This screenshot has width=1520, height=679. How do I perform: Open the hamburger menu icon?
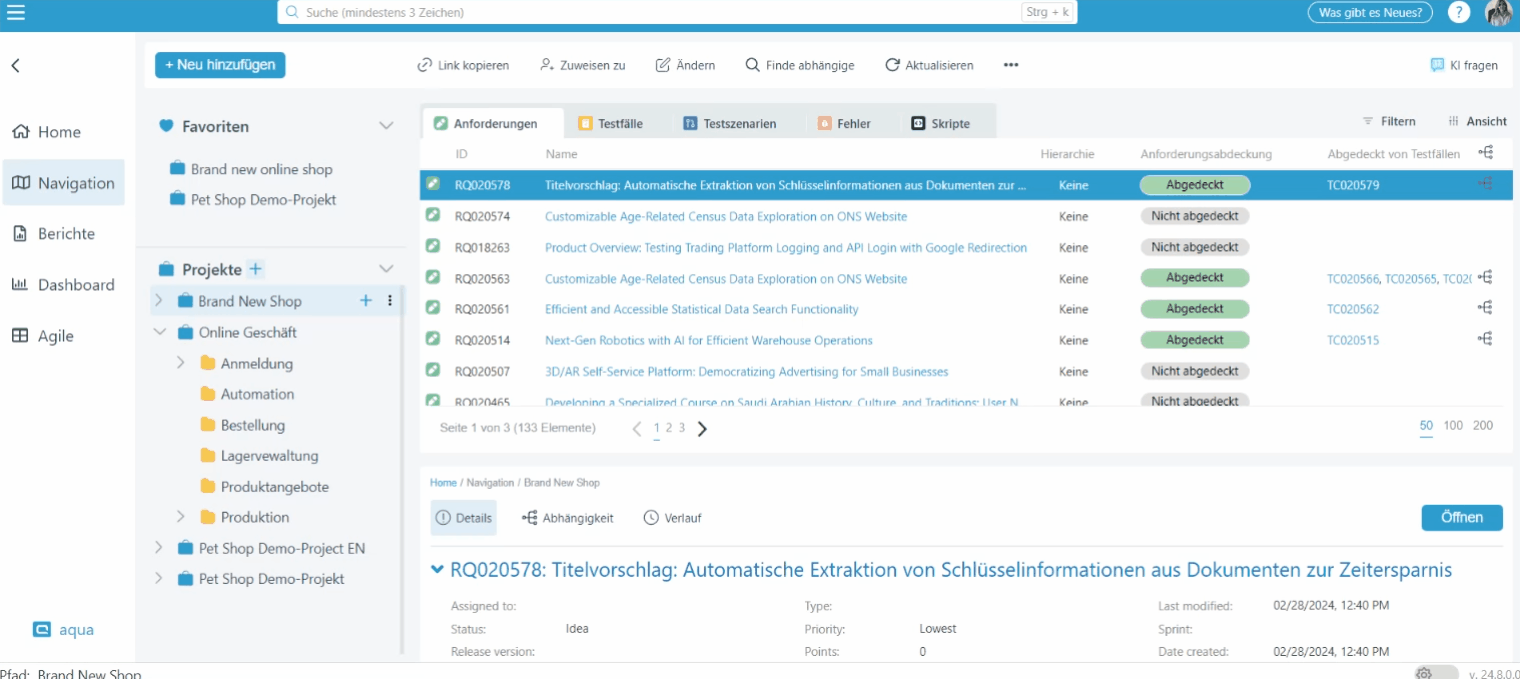point(15,12)
